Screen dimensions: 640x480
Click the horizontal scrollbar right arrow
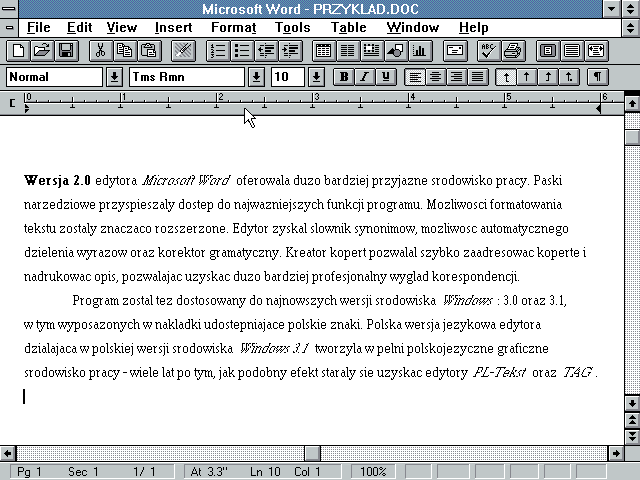point(616,453)
